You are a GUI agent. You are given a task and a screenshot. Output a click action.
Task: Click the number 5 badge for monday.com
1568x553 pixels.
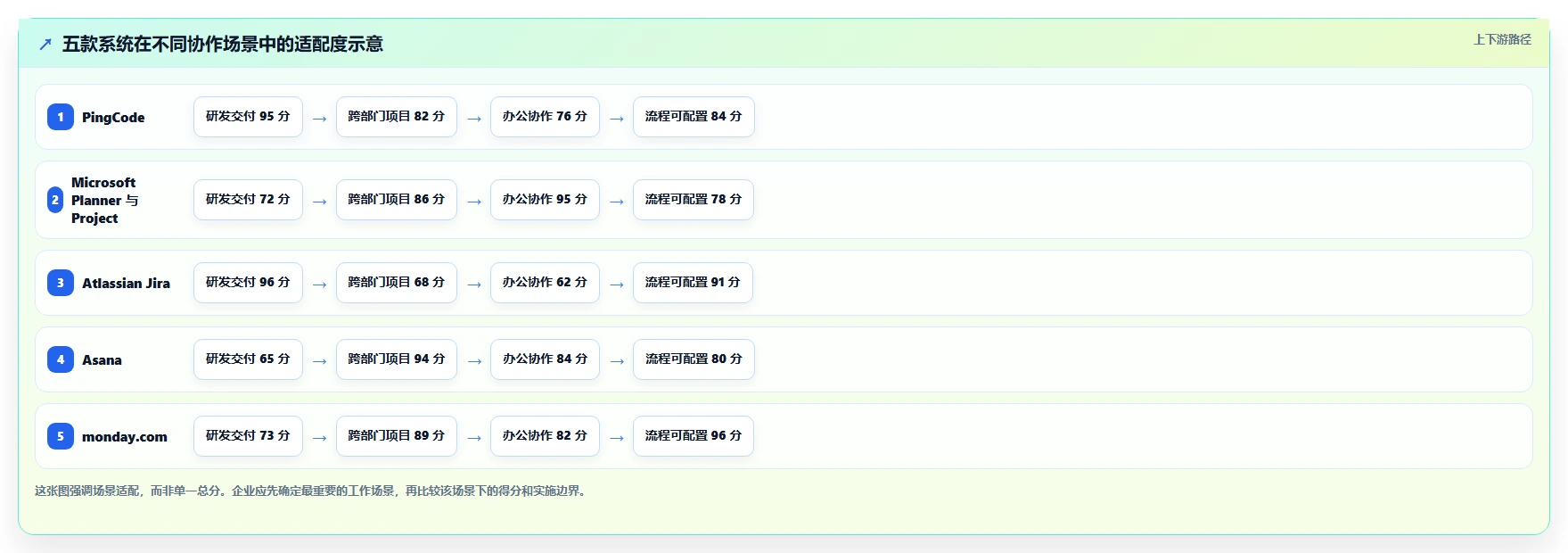pyautogui.click(x=61, y=436)
